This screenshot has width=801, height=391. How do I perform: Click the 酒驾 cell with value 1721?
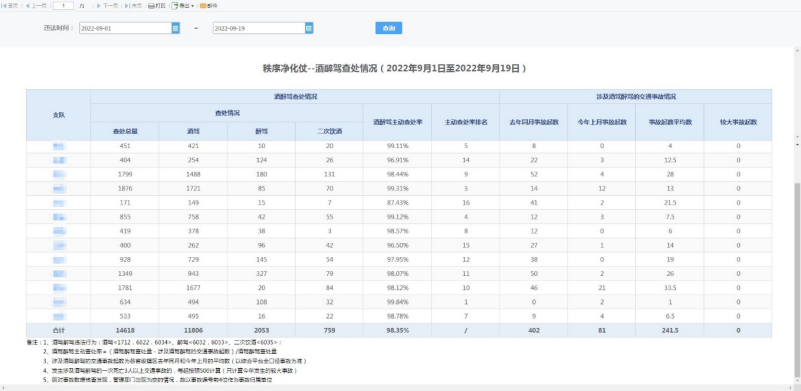click(x=193, y=189)
